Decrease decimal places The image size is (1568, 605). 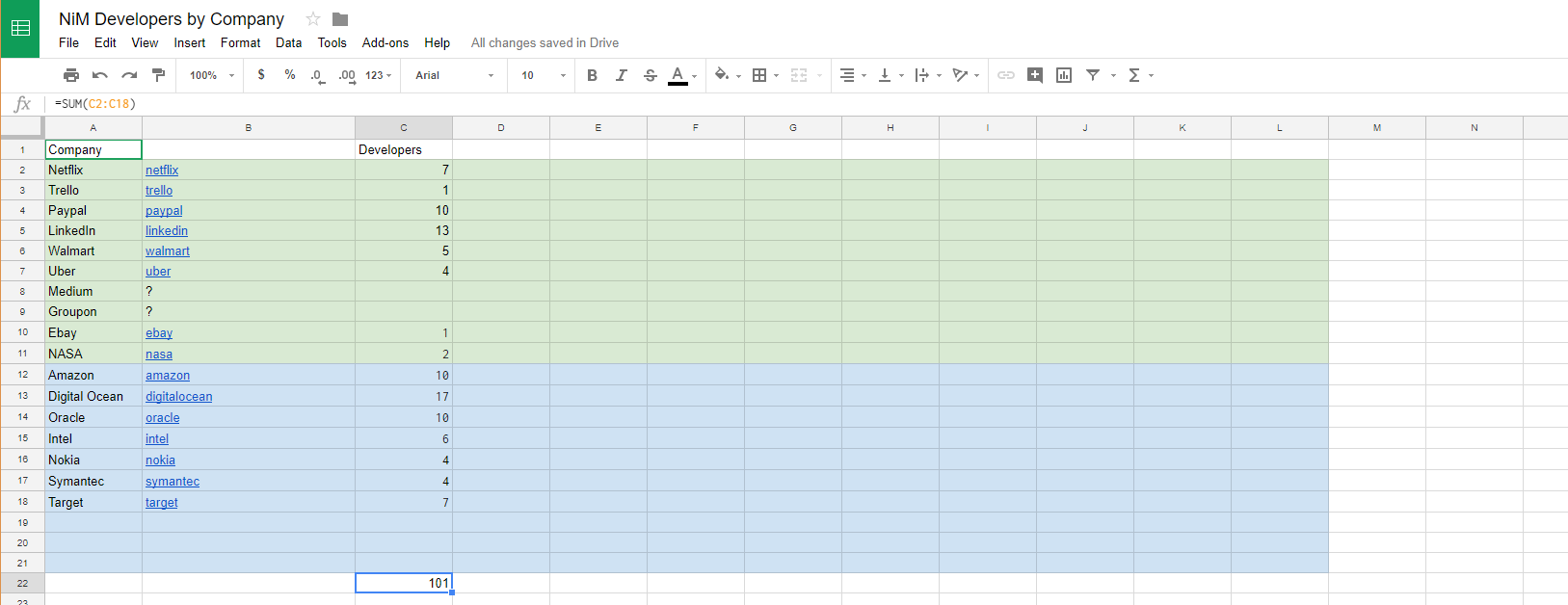tap(317, 75)
